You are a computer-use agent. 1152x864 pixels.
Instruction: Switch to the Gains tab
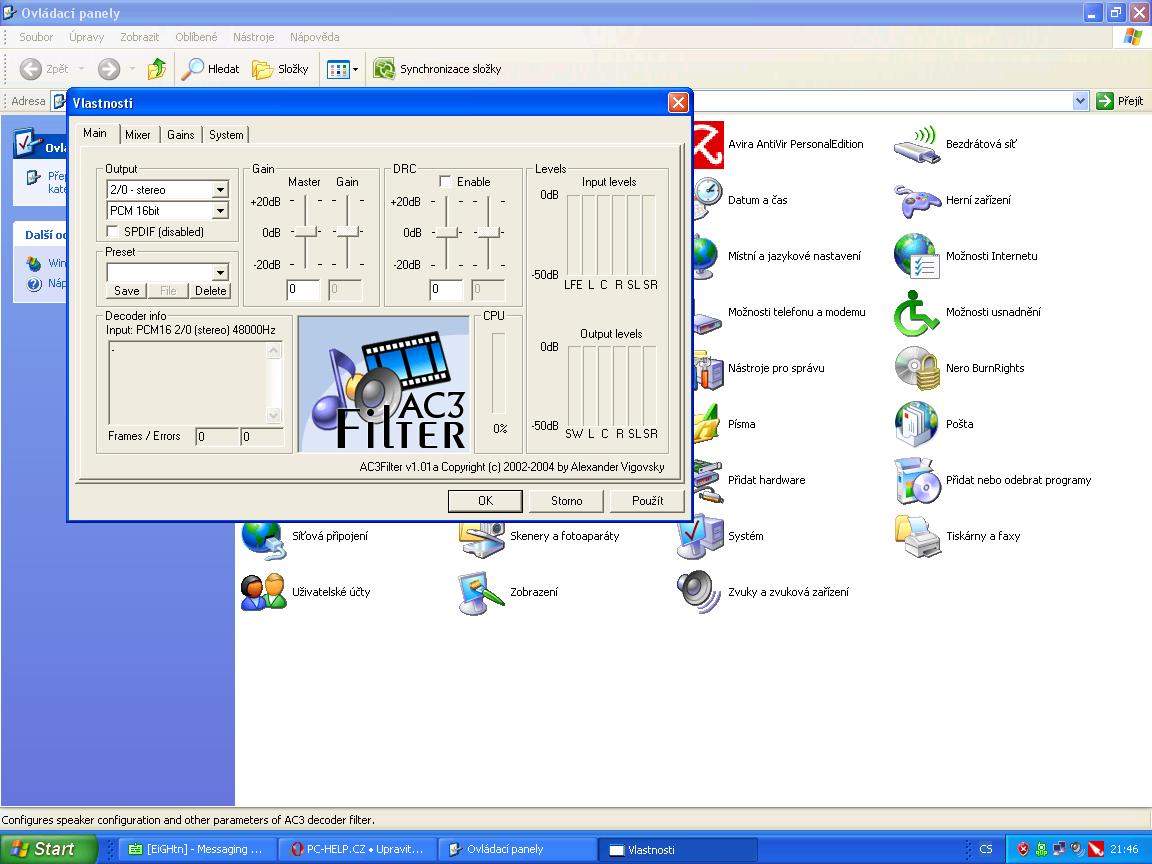(x=181, y=135)
